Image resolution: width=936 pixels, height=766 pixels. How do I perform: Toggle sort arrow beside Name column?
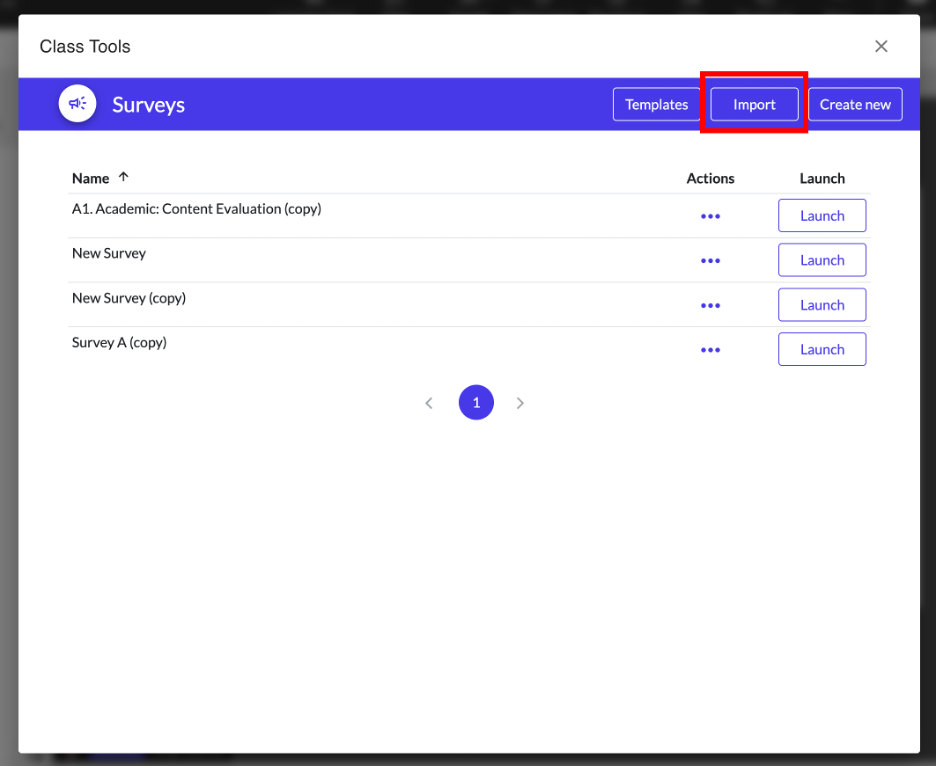click(x=124, y=177)
